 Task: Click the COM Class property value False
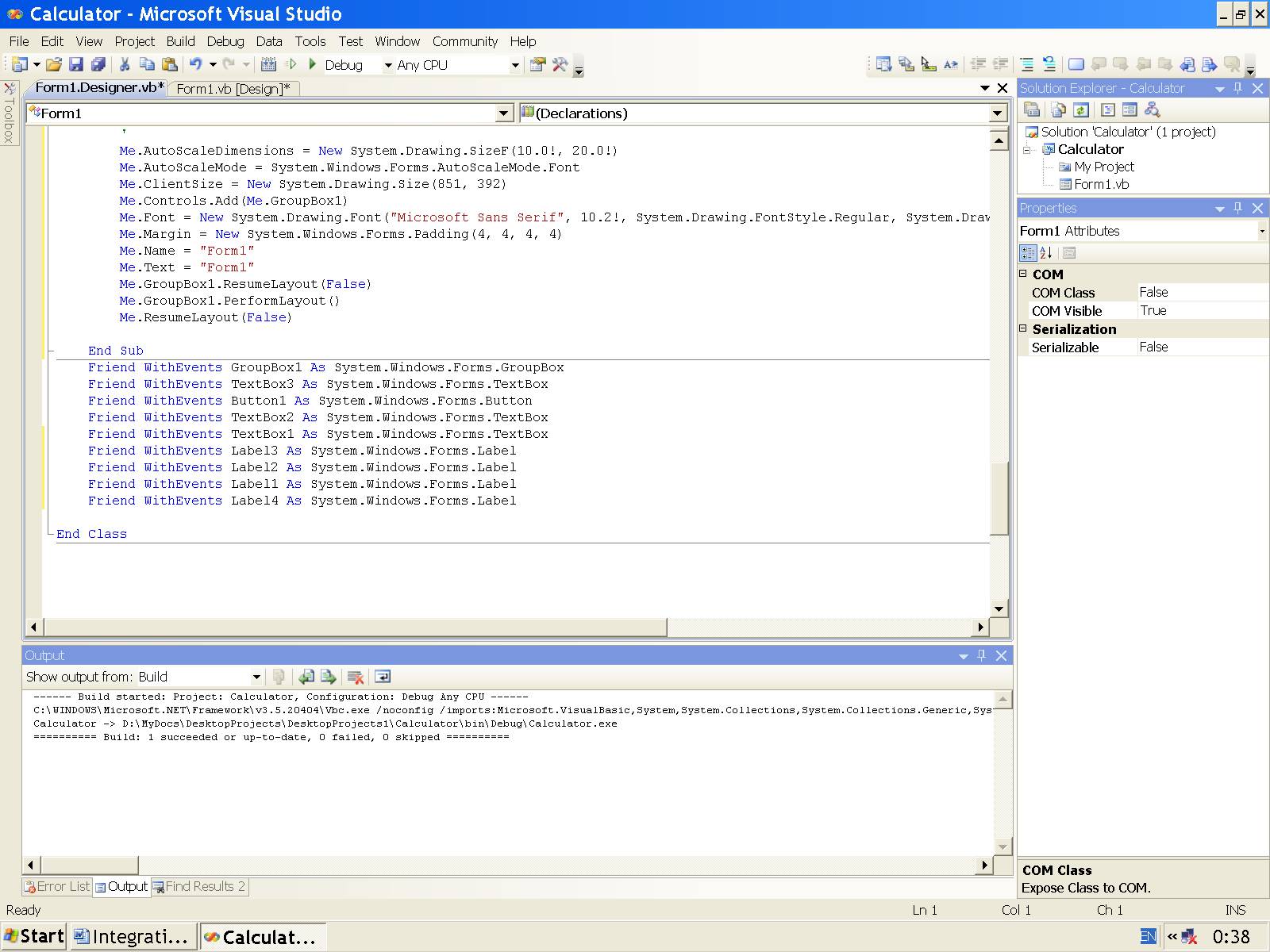1202,292
